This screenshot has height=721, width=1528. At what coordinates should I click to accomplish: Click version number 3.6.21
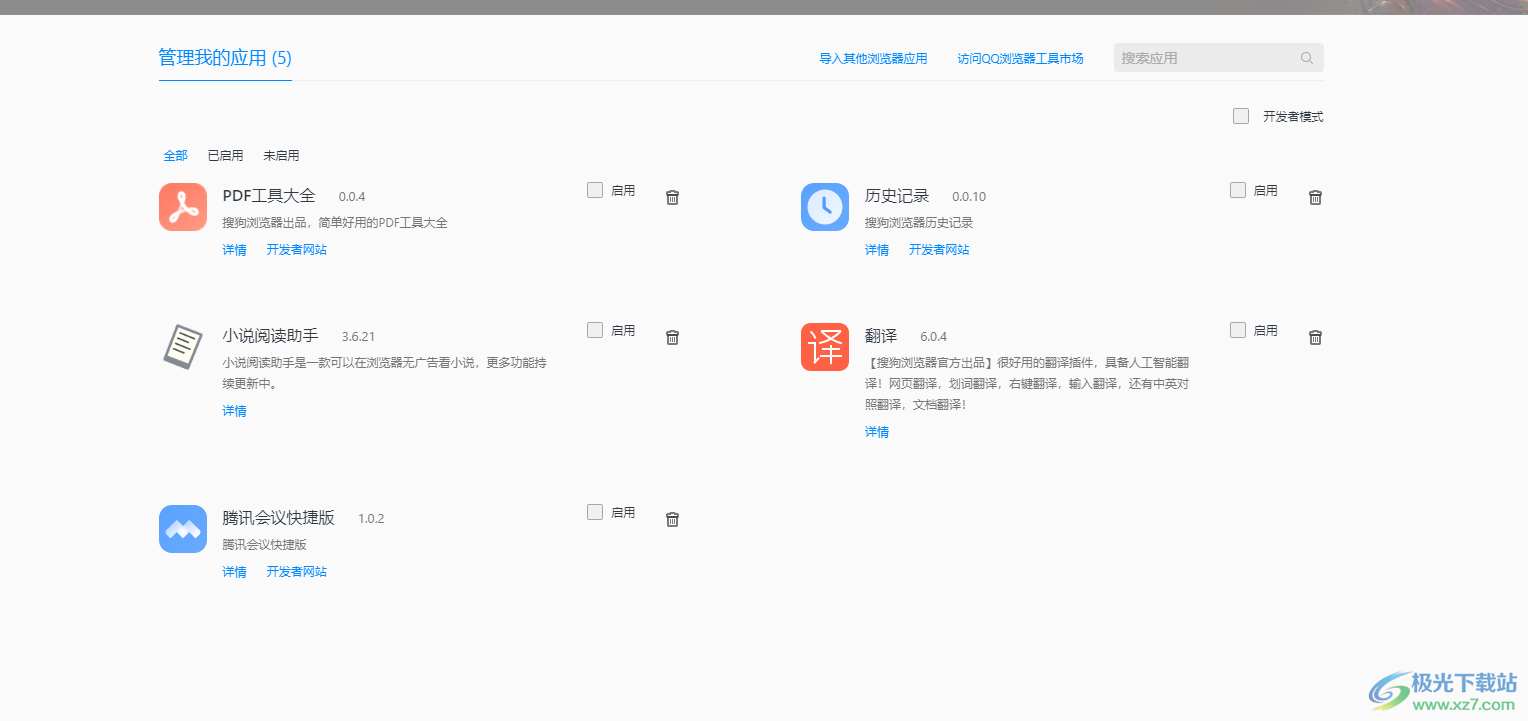(358, 337)
